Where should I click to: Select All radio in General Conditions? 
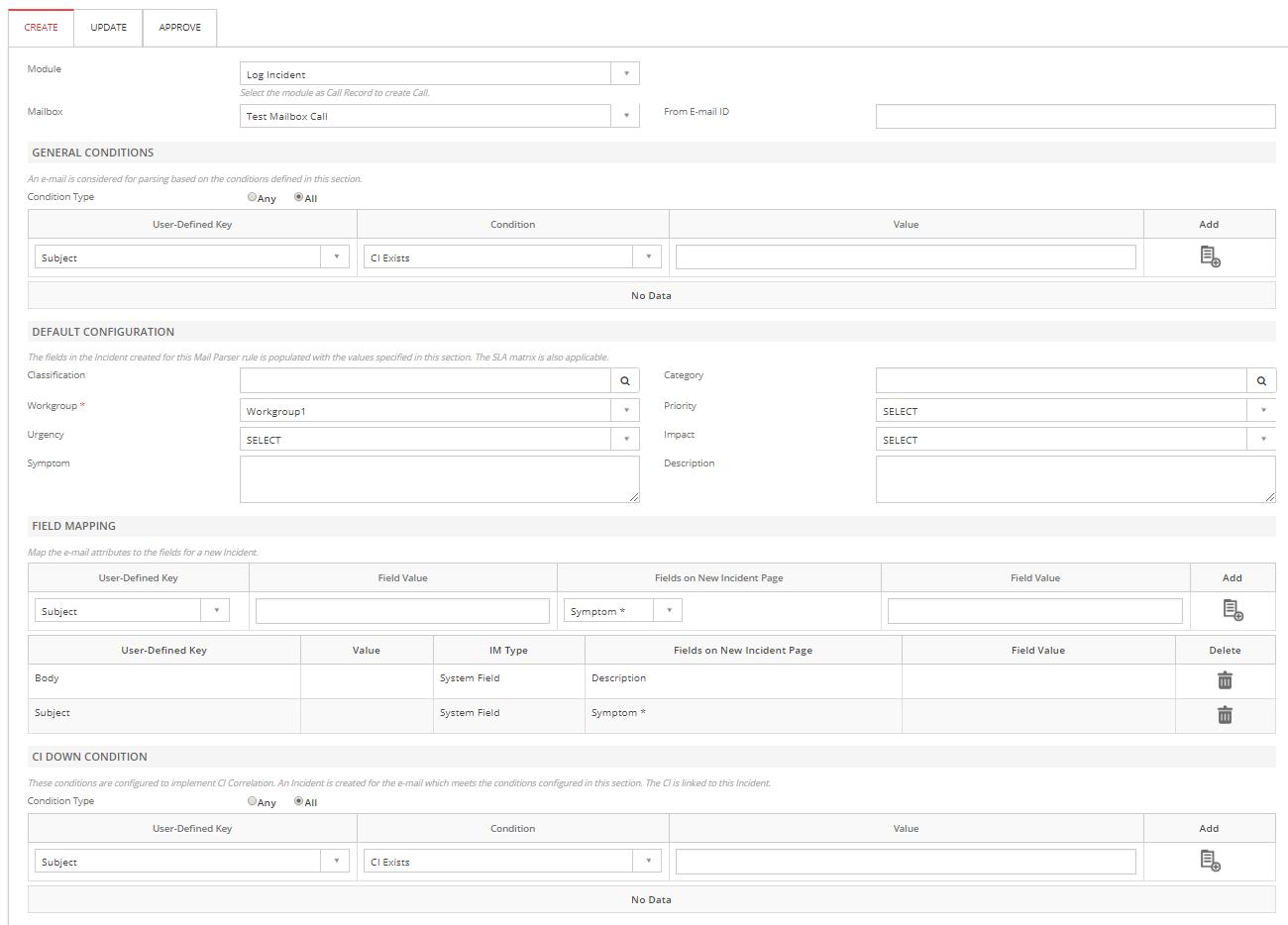[x=298, y=197]
